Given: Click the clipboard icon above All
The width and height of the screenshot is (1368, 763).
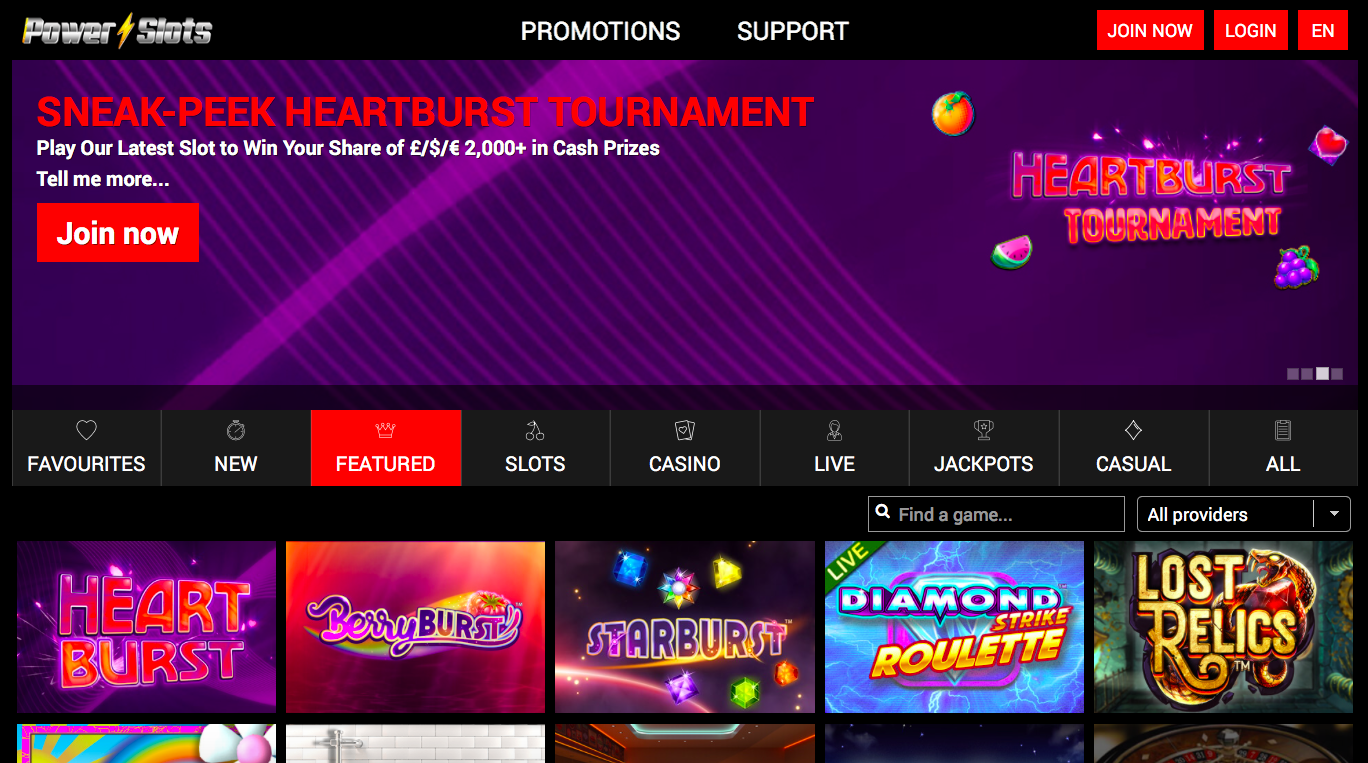Looking at the screenshot, I should coord(1283,430).
